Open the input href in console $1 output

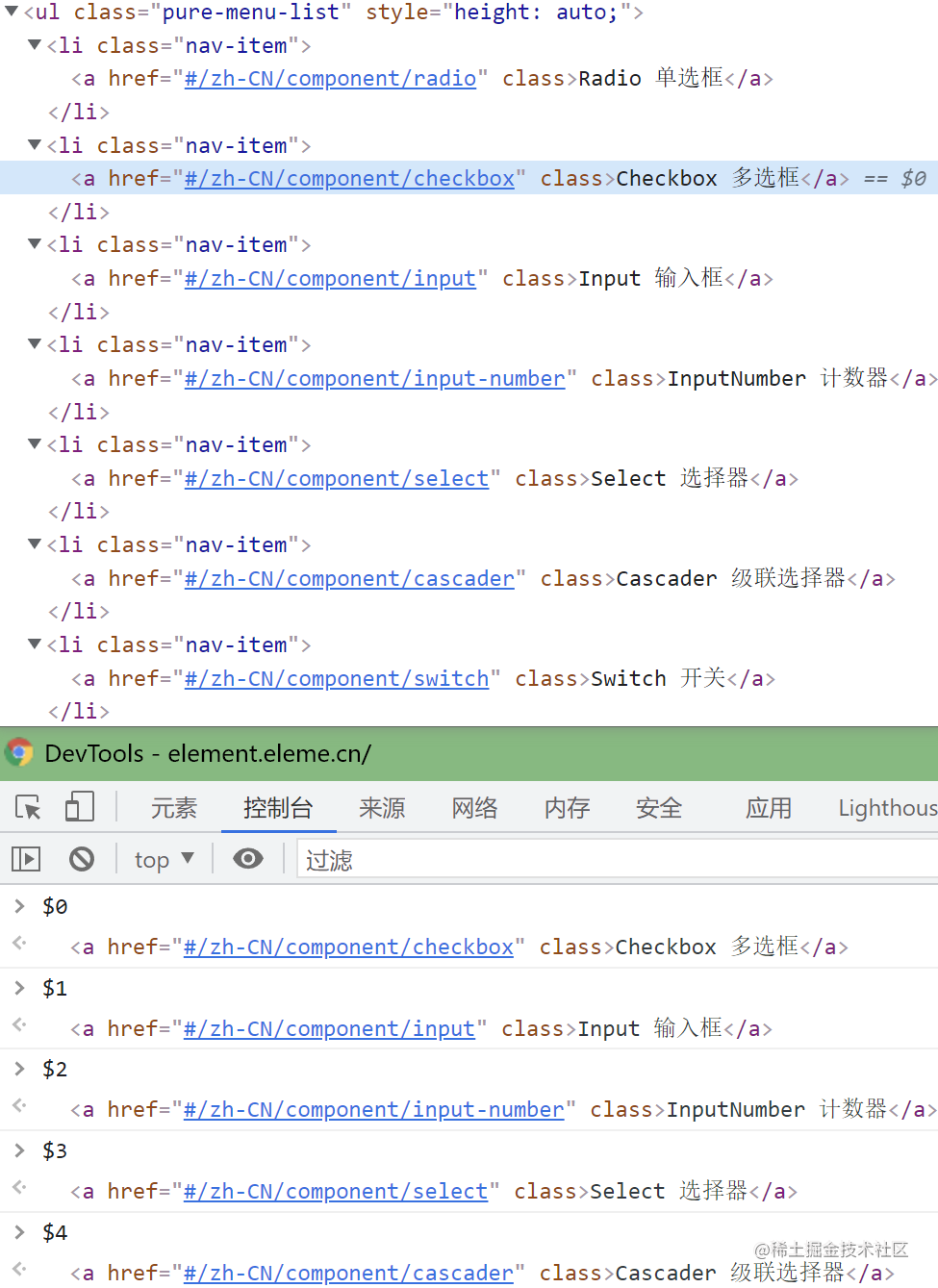[329, 1029]
